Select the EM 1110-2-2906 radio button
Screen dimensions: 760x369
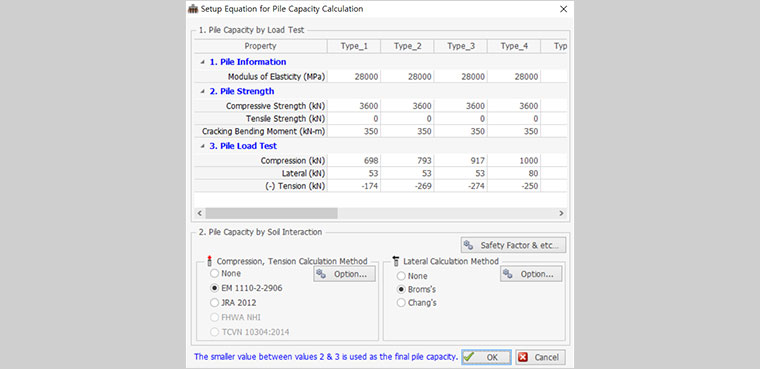click(214, 288)
